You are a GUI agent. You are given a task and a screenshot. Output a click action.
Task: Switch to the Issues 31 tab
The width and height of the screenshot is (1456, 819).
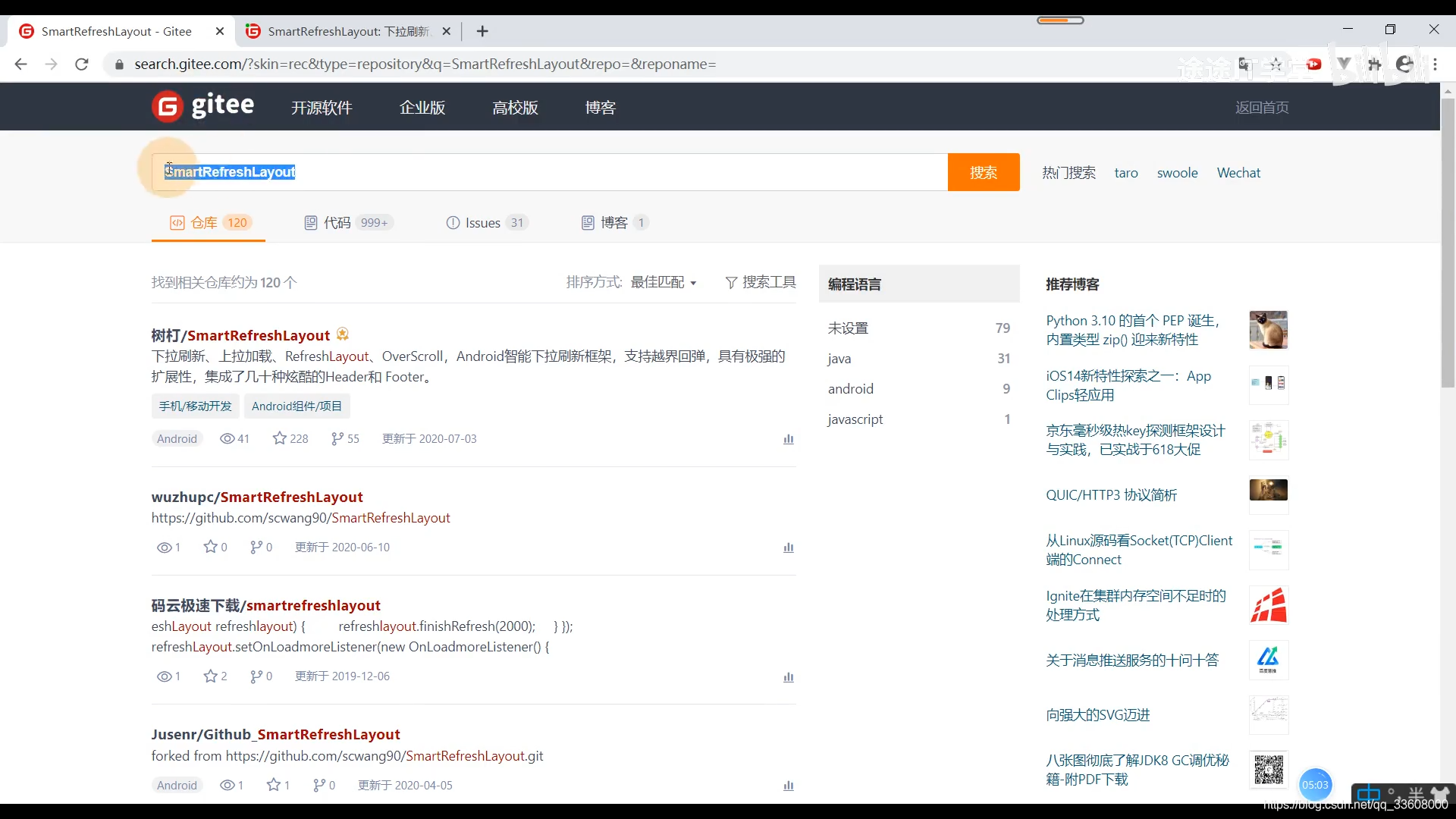[487, 222]
